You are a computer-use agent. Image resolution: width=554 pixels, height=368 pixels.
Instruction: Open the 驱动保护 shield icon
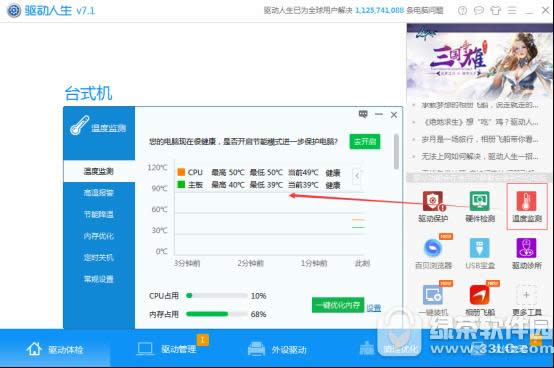coord(433,202)
